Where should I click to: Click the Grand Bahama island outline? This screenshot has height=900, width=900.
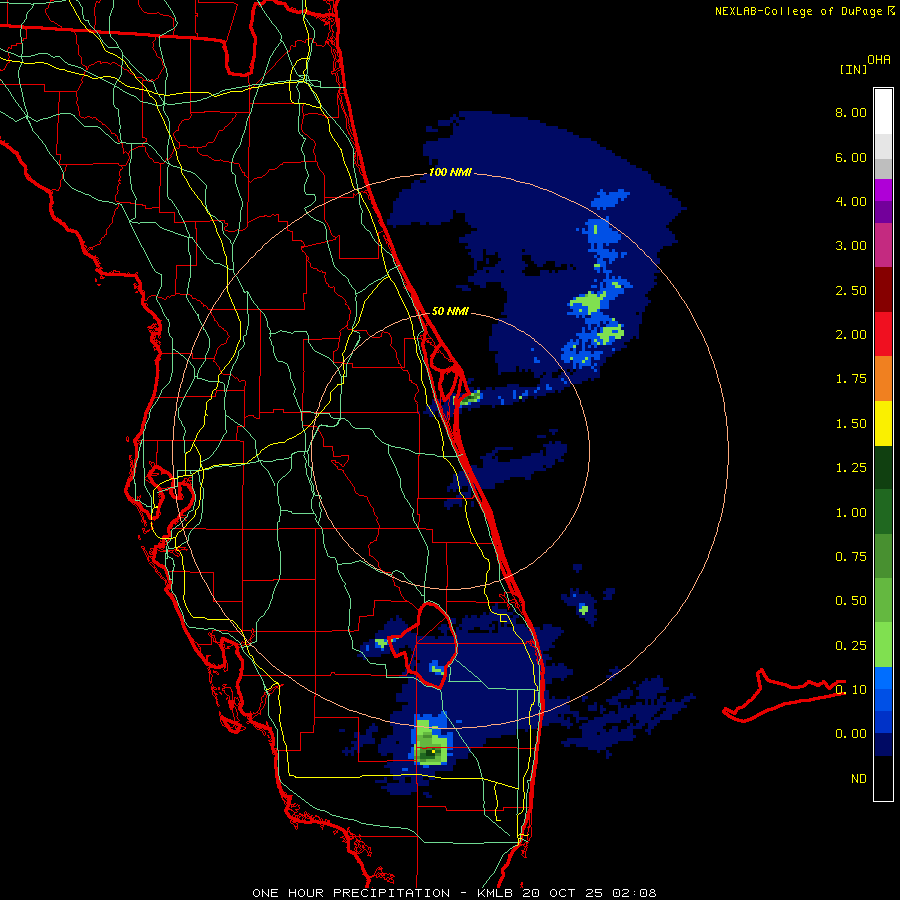(783, 695)
